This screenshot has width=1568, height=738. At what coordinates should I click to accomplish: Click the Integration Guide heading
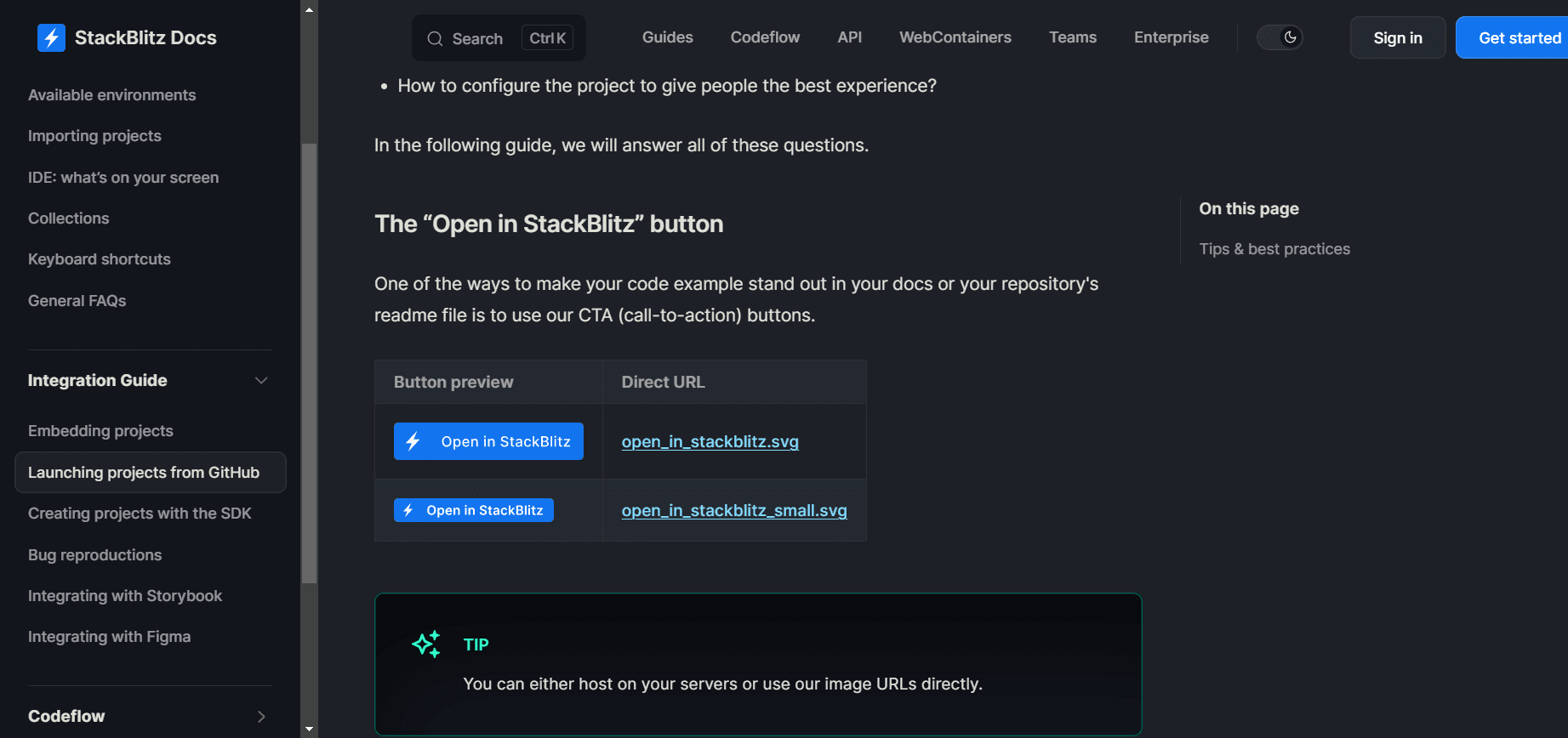coord(98,380)
